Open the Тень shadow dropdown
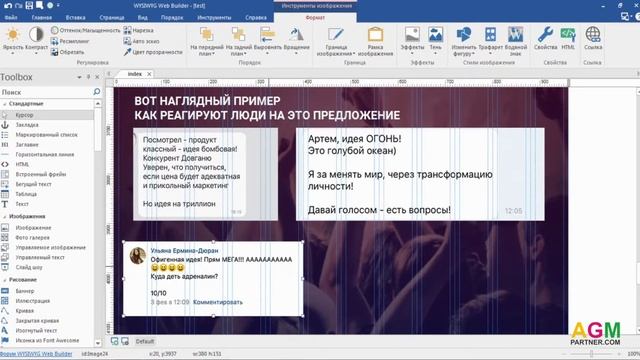640x360 pixels. (x=436, y=41)
